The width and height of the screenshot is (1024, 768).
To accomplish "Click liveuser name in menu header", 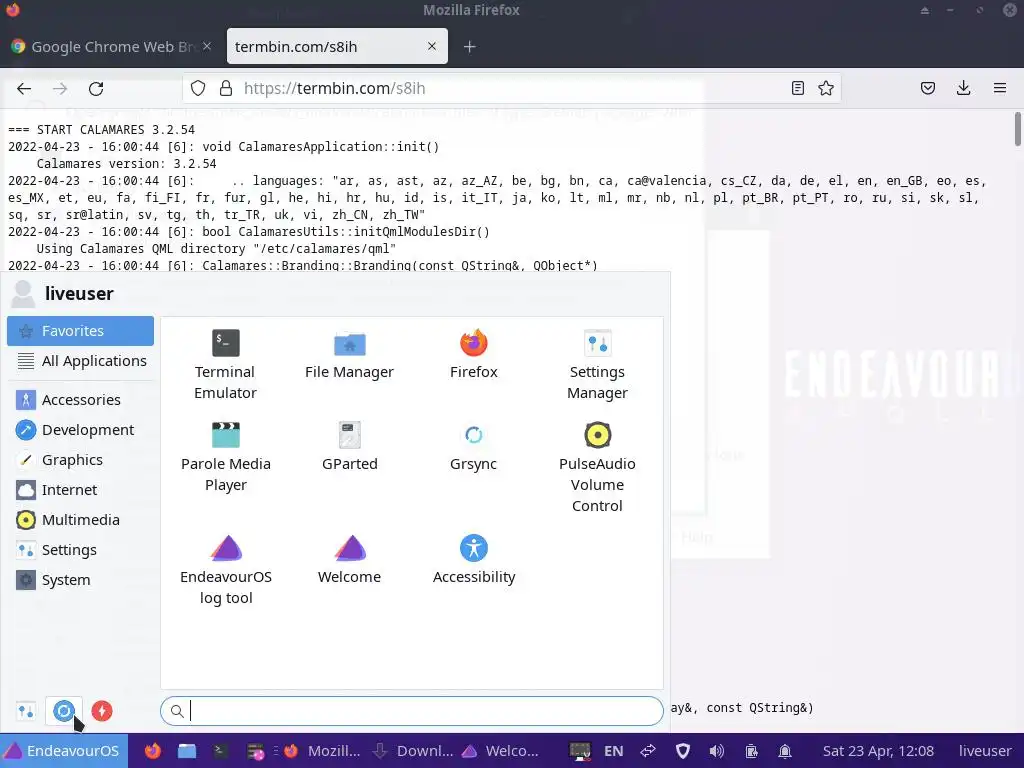I will click(x=79, y=294).
